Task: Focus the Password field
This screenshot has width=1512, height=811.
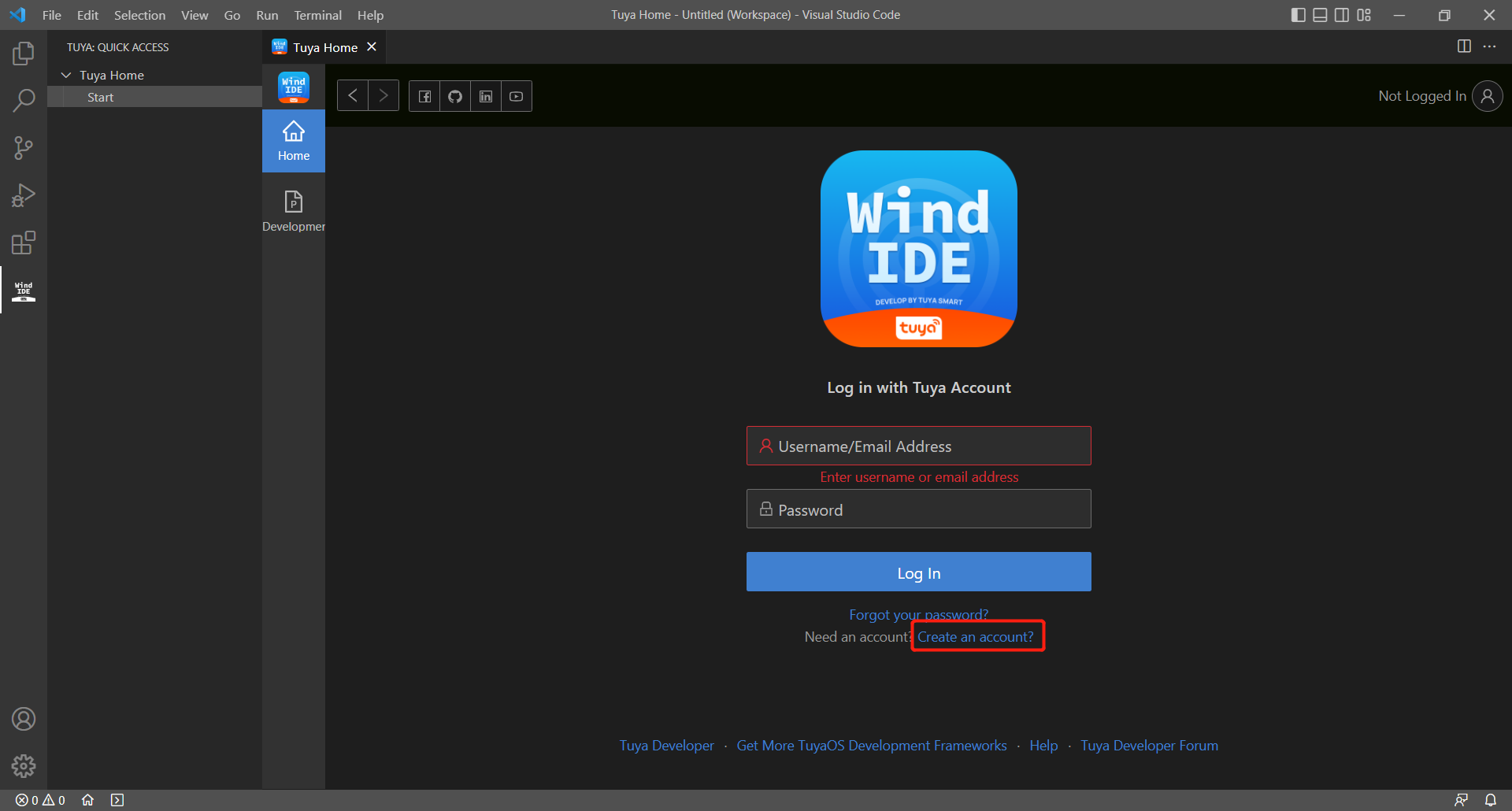Action: 918,509
